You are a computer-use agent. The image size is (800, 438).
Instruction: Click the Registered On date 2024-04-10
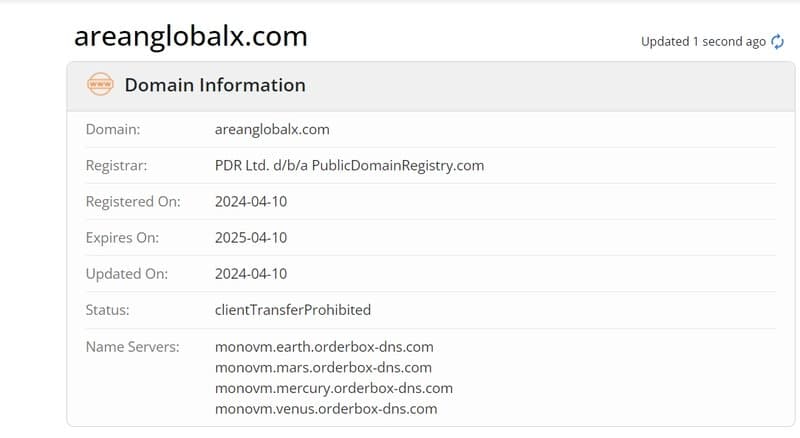click(x=251, y=202)
